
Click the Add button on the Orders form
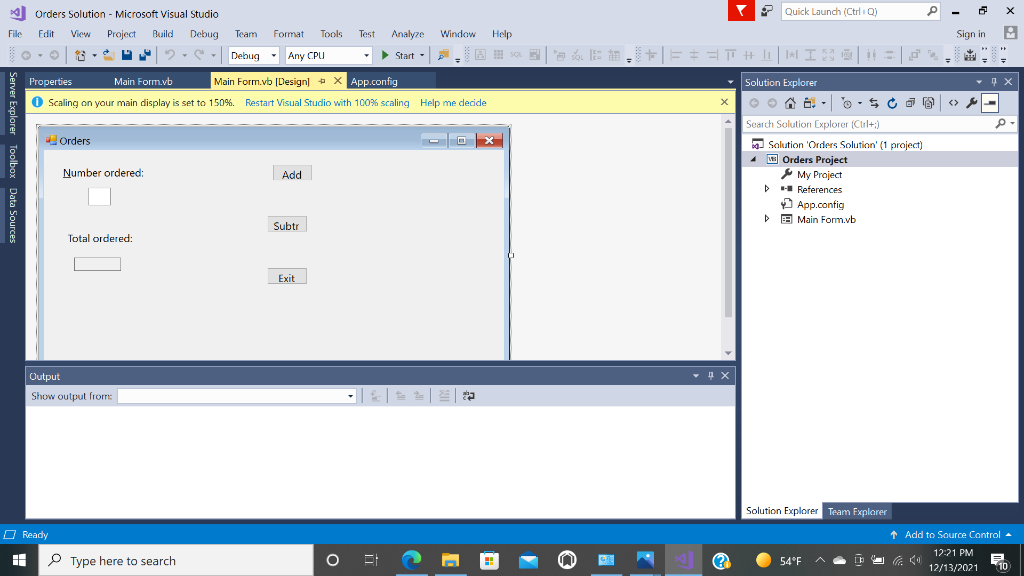(x=292, y=173)
